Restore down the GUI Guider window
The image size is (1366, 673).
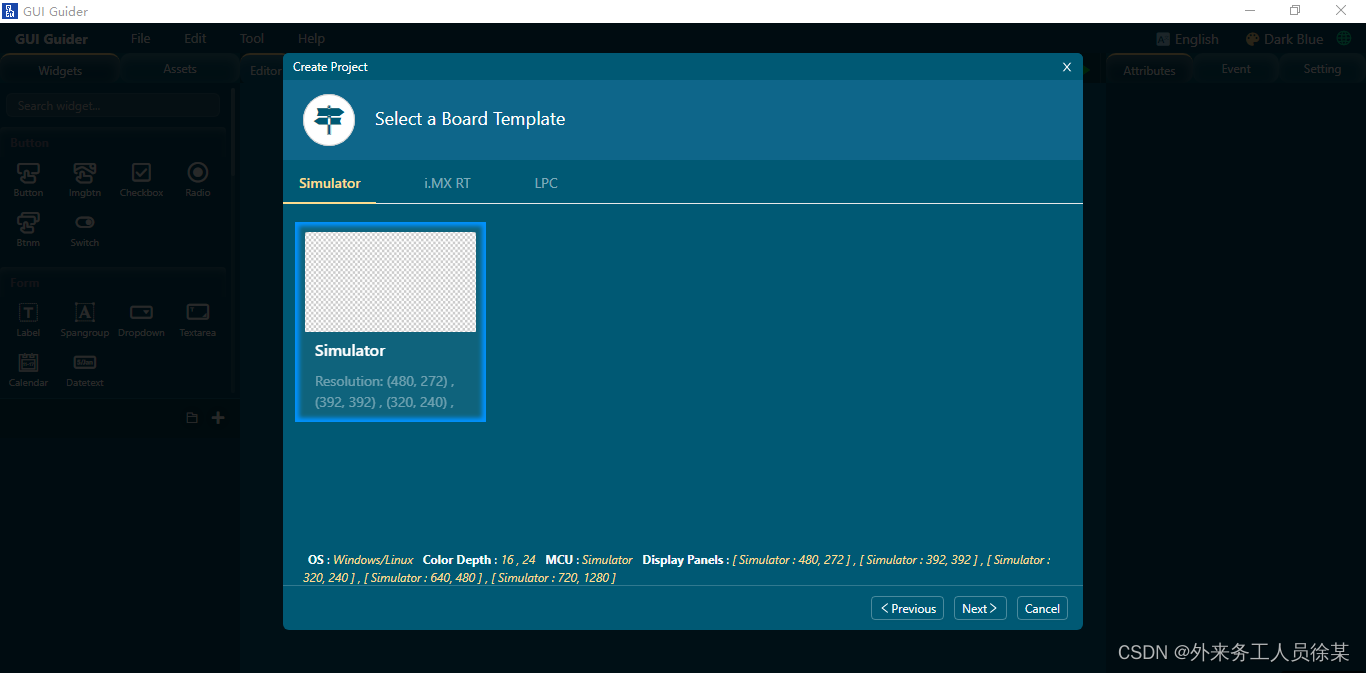(x=1295, y=11)
